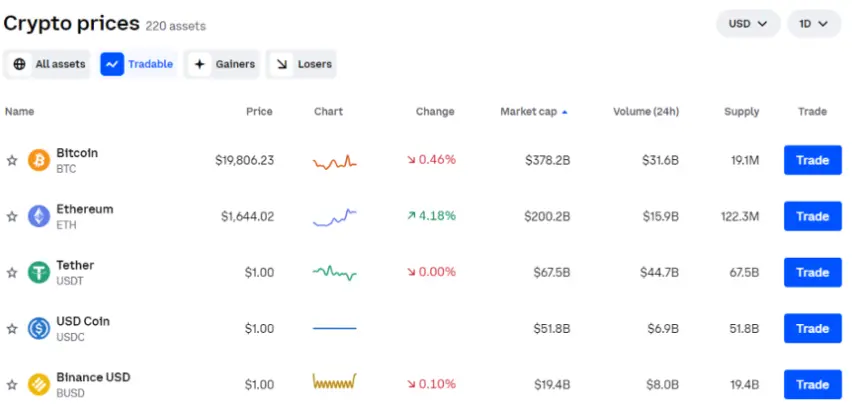Open the Tether asset name link
This screenshot has width=852, height=407.
click(x=75, y=265)
